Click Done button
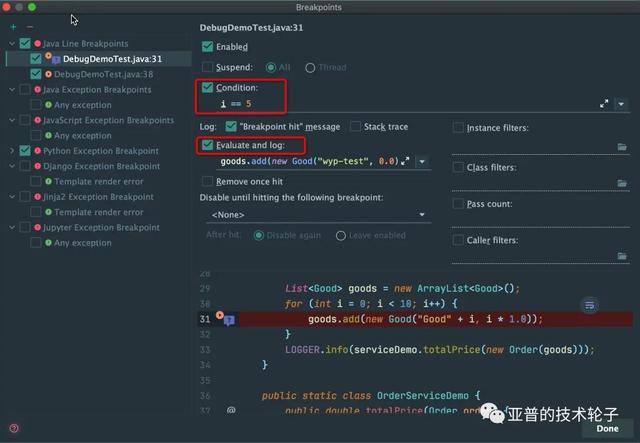The width and height of the screenshot is (640, 443). [607, 428]
